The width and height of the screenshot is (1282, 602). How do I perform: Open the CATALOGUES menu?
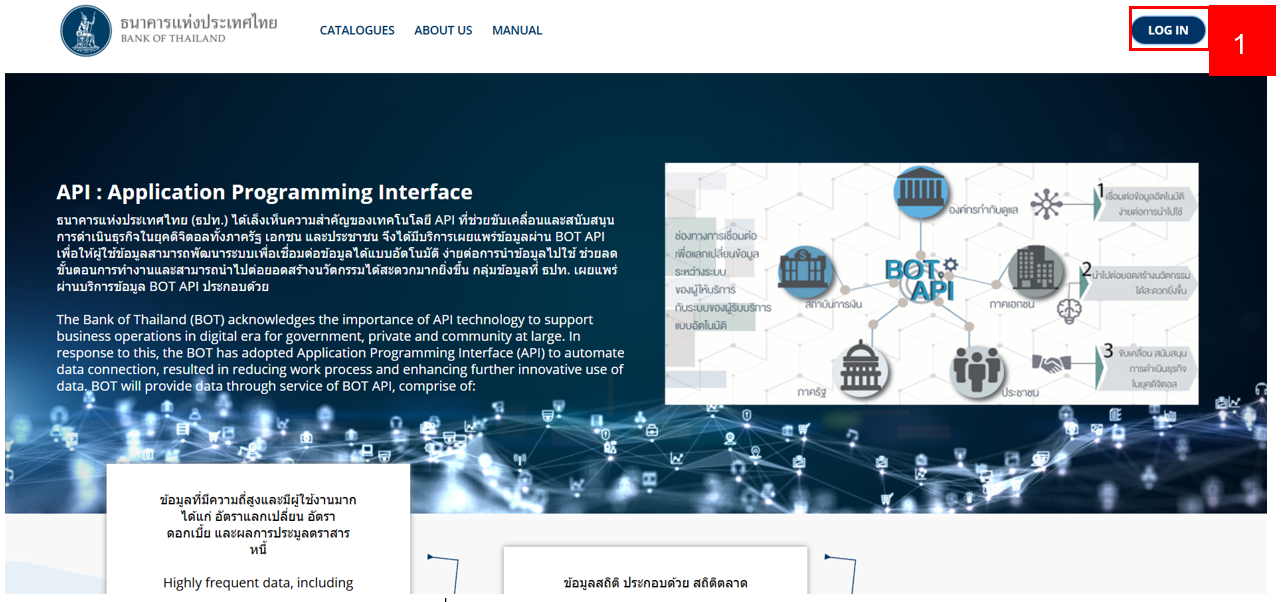357,30
